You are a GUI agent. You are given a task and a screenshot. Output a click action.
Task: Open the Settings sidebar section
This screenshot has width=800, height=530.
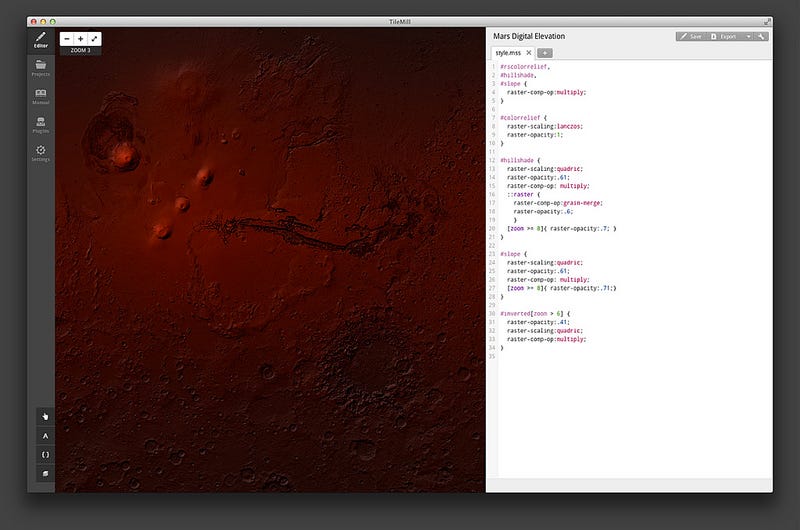tap(41, 154)
